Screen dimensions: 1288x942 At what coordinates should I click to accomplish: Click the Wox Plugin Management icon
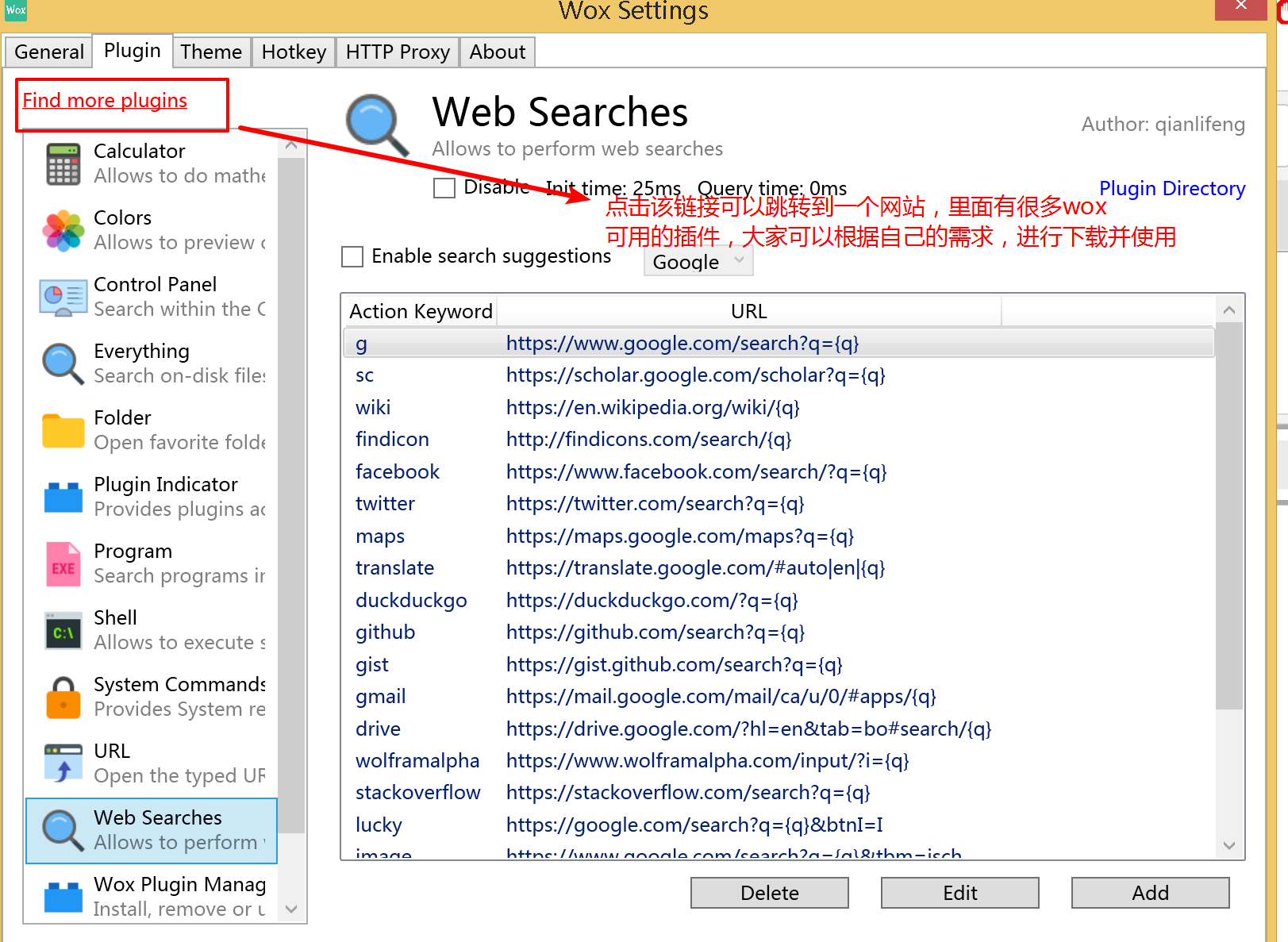click(x=63, y=897)
